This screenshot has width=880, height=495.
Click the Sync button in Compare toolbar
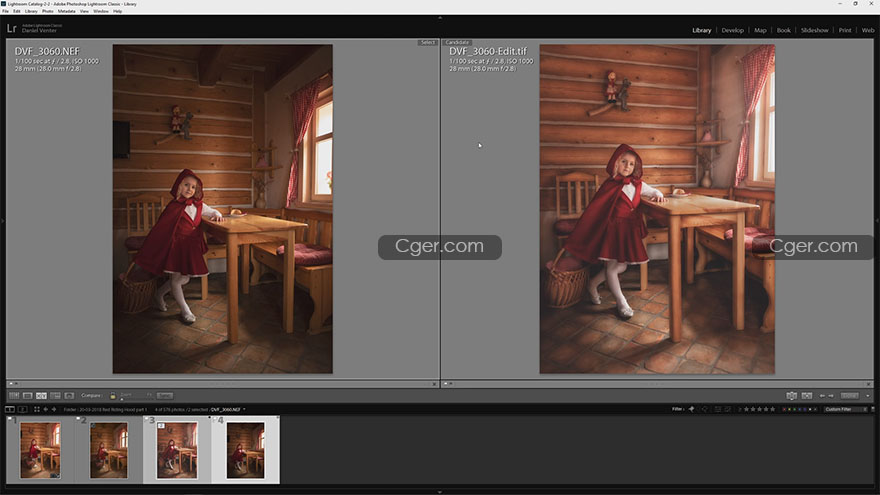click(164, 396)
